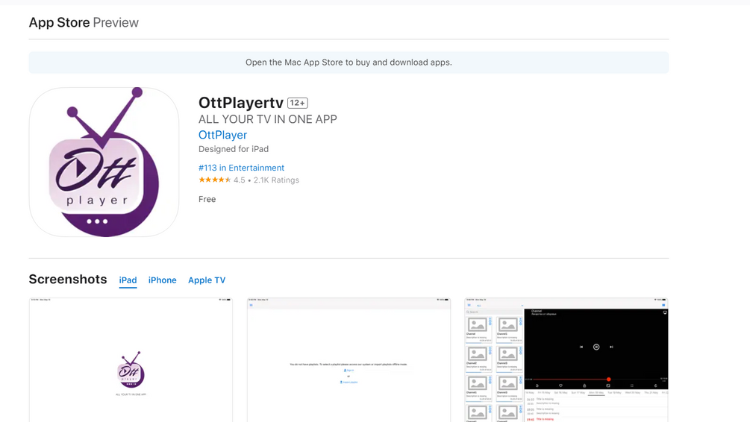Image resolution: width=750 pixels, height=422 pixels.
Task: Click the 'Free' price label
Action: (x=207, y=199)
